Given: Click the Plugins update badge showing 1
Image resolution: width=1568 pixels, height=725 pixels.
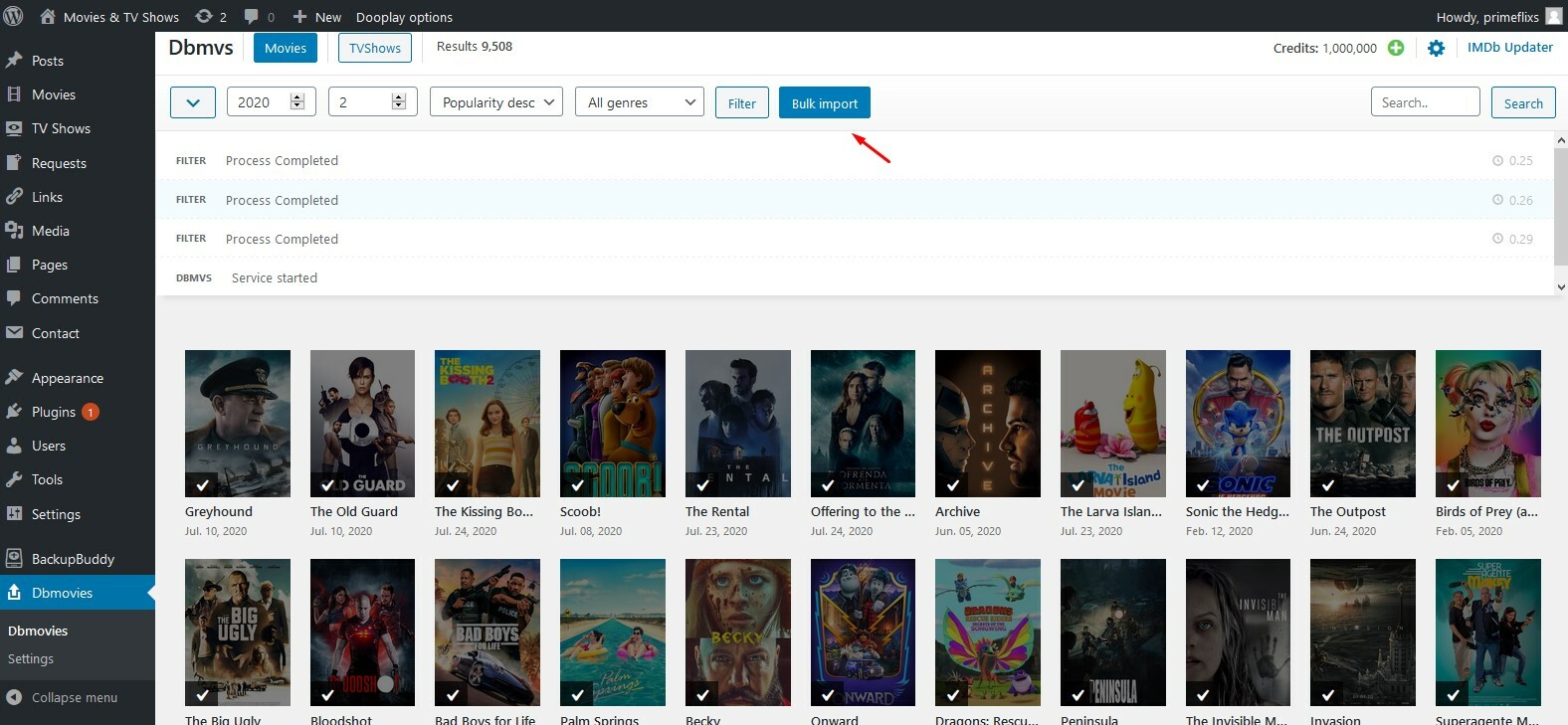Looking at the screenshot, I should [91, 412].
